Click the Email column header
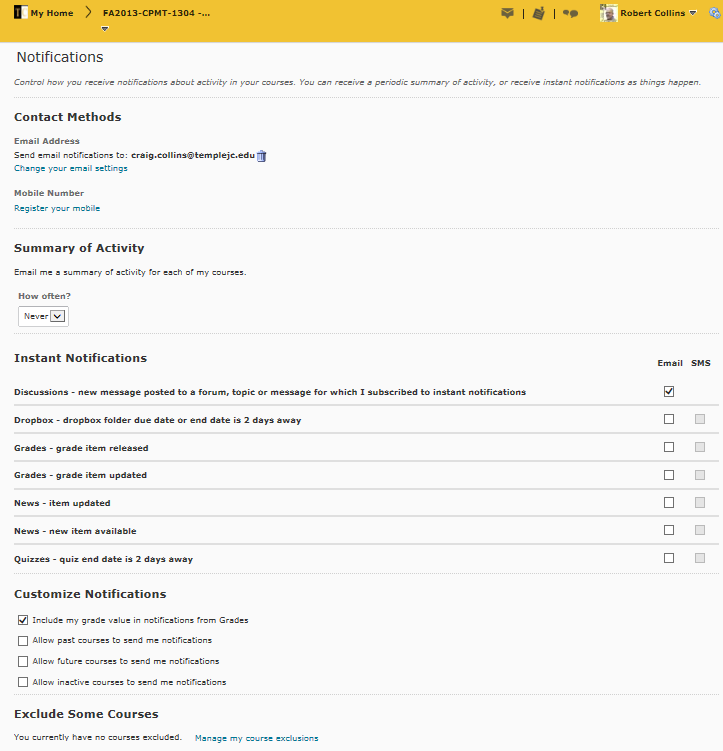 670,363
